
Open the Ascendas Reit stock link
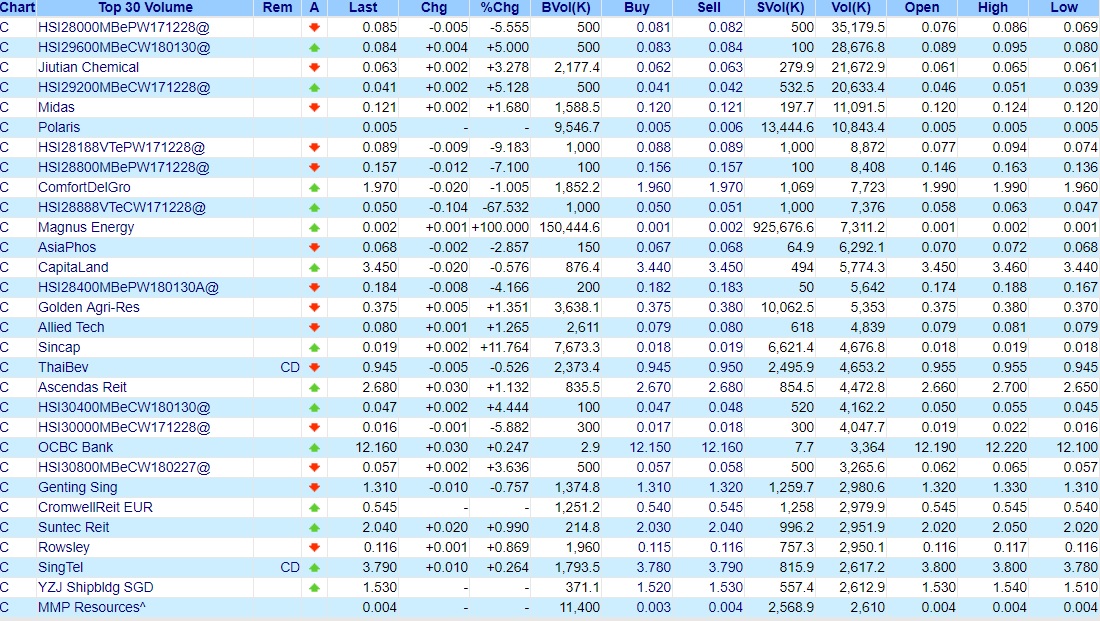82,387
